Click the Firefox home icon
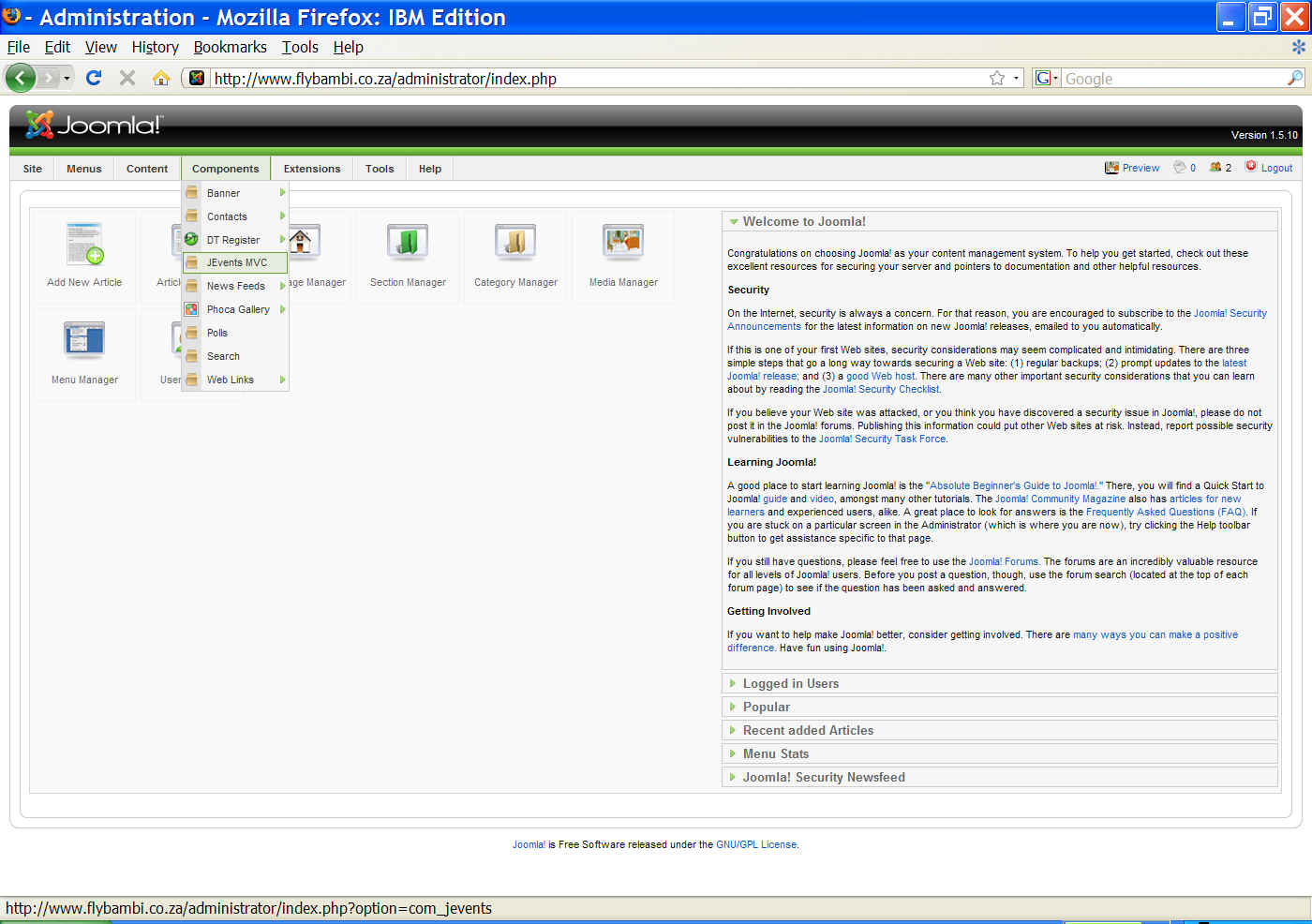 (161, 78)
